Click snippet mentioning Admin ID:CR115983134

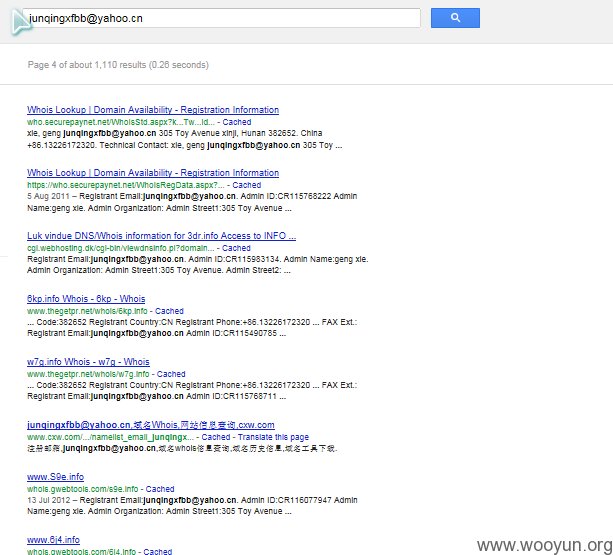point(198,265)
